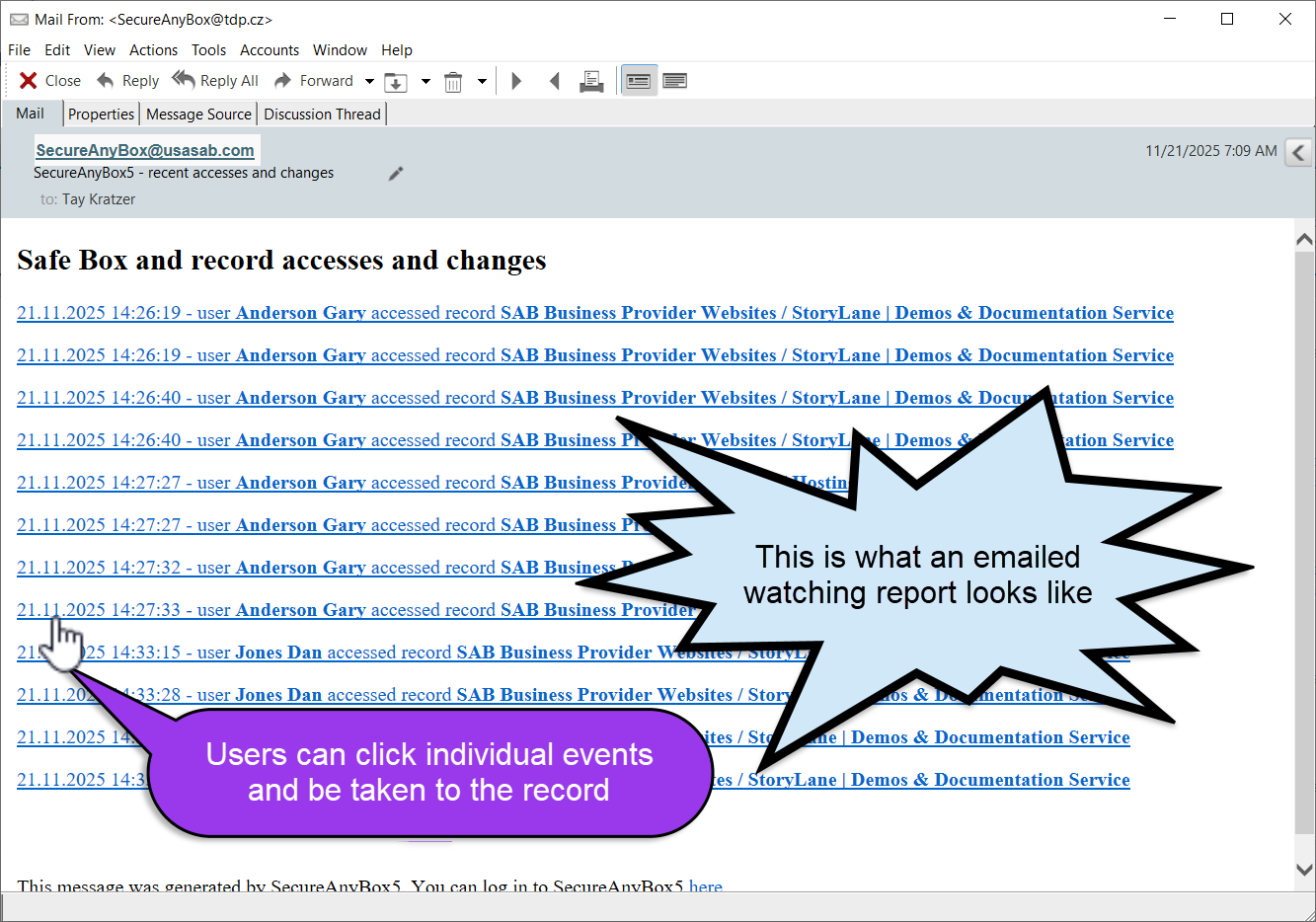This screenshot has width=1316, height=922.
Task: Go to the next message arrow
Action: [x=516, y=81]
